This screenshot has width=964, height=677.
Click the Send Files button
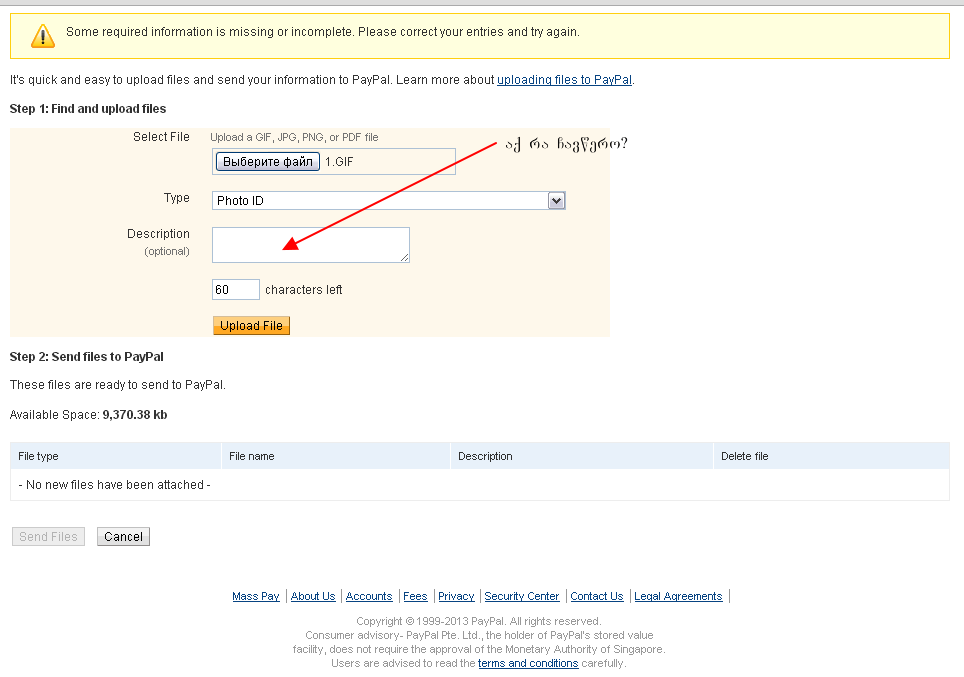[x=49, y=536]
